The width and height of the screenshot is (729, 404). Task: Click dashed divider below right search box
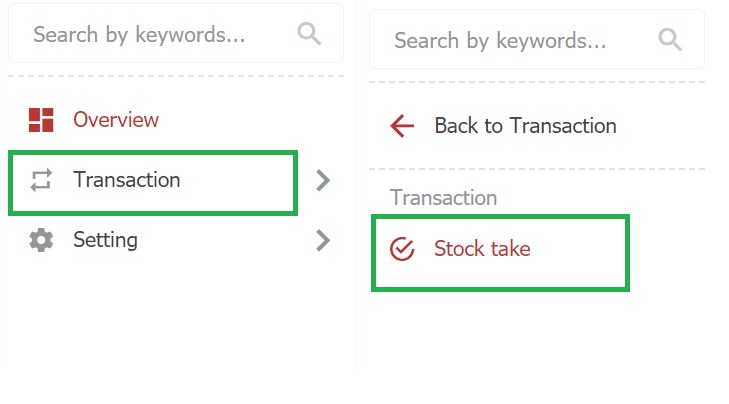pyautogui.click(x=536, y=82)
